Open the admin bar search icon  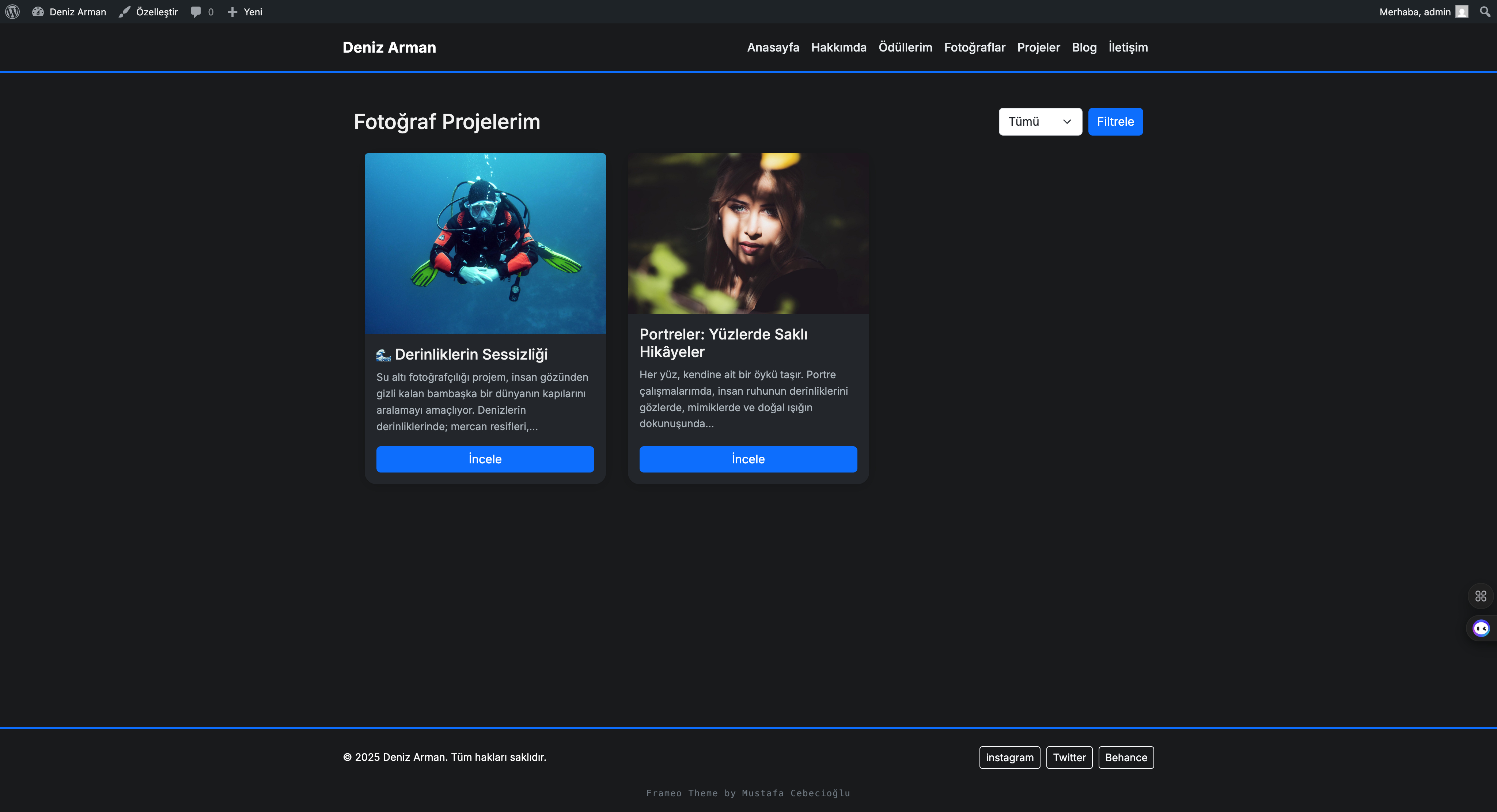point(1485,12)
